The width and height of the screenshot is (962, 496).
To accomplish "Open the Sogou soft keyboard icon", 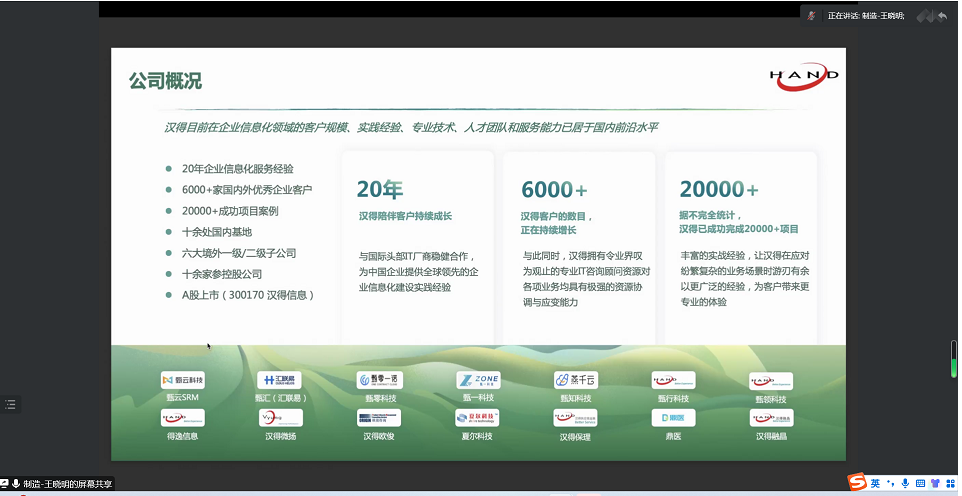I will (x=919, y=484).
